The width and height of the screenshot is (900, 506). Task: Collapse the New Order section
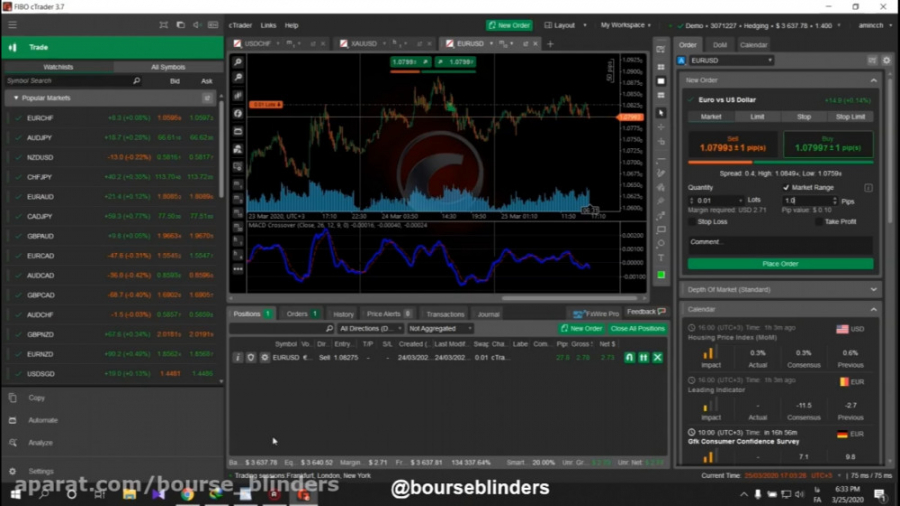click(x=874, y=80)
